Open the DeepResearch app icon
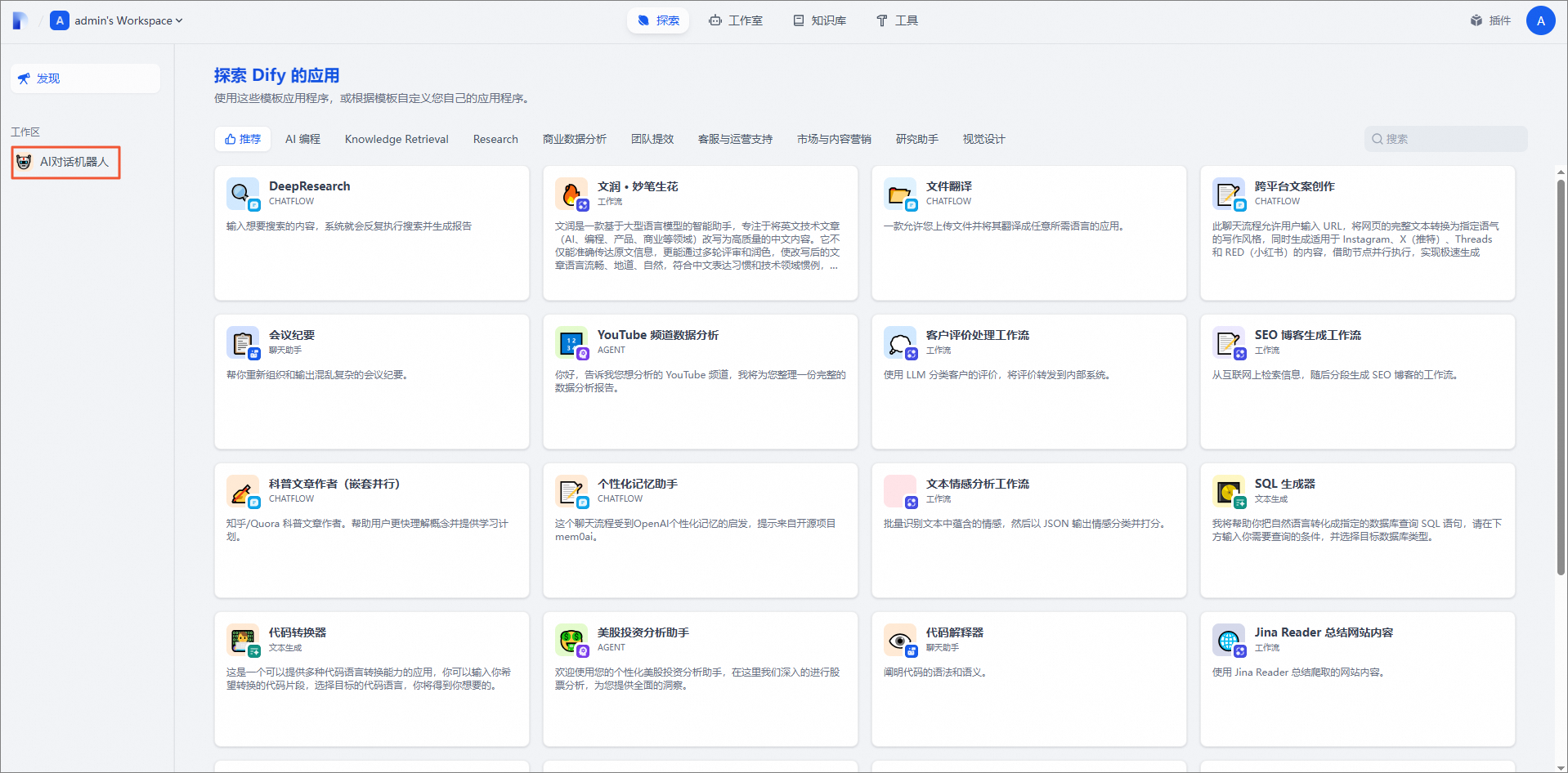1568x773 pixels. point(242,194)
